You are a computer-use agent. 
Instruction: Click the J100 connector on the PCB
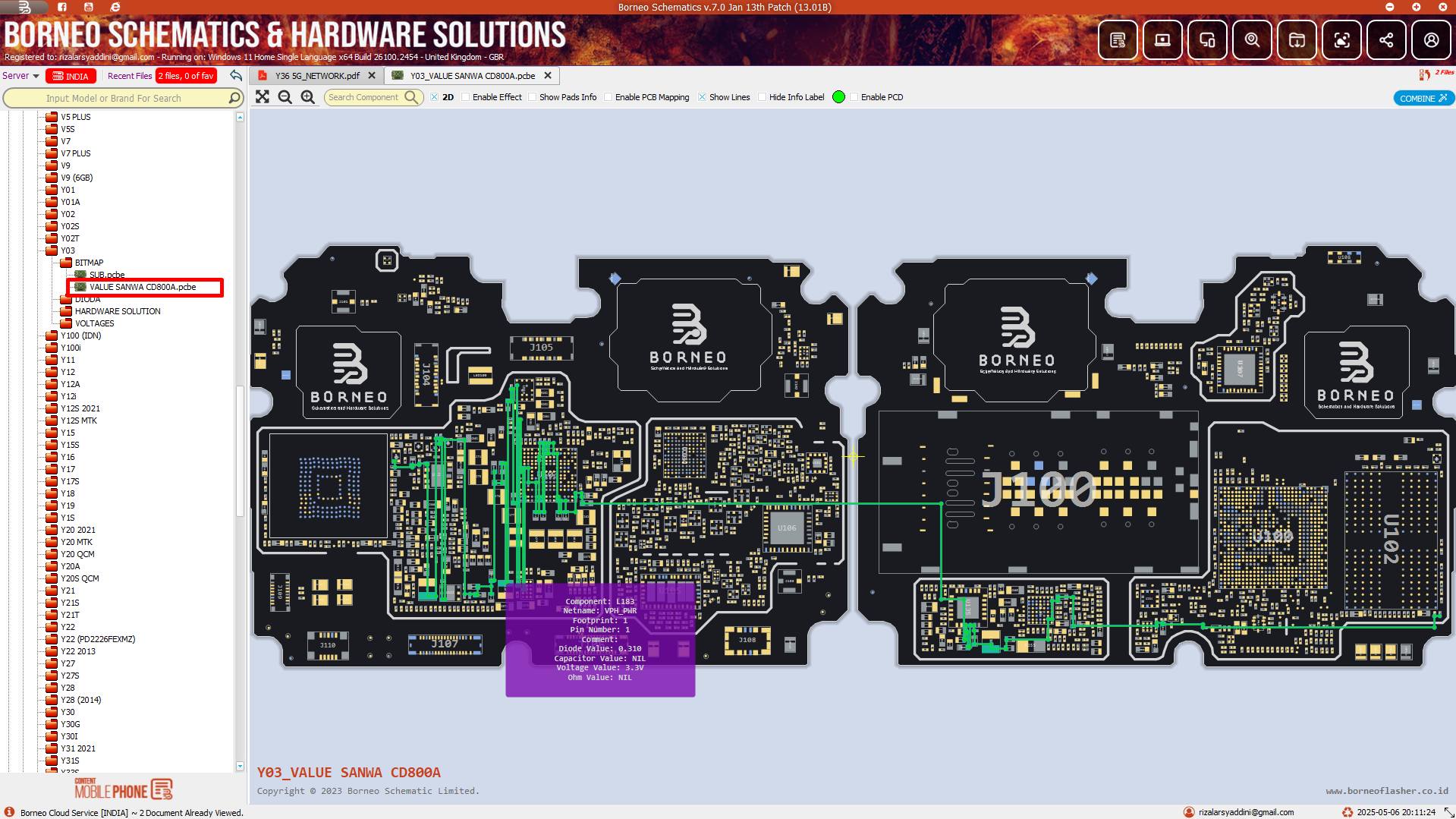(x=1039, y=491)
